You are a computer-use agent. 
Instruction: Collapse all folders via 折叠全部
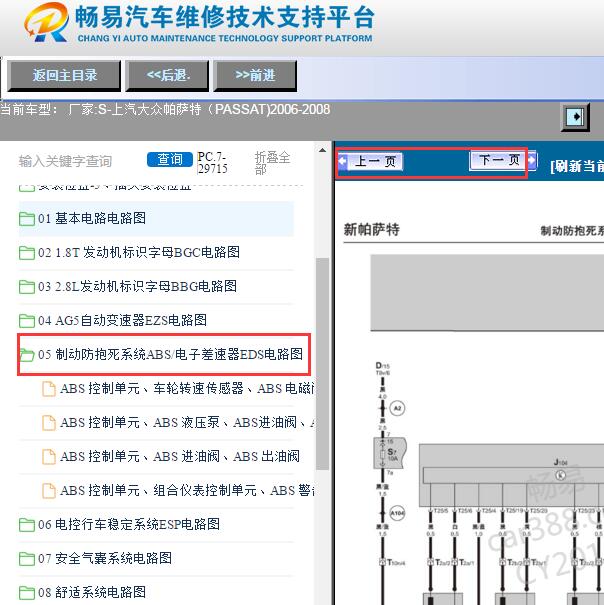coord(272,163)
